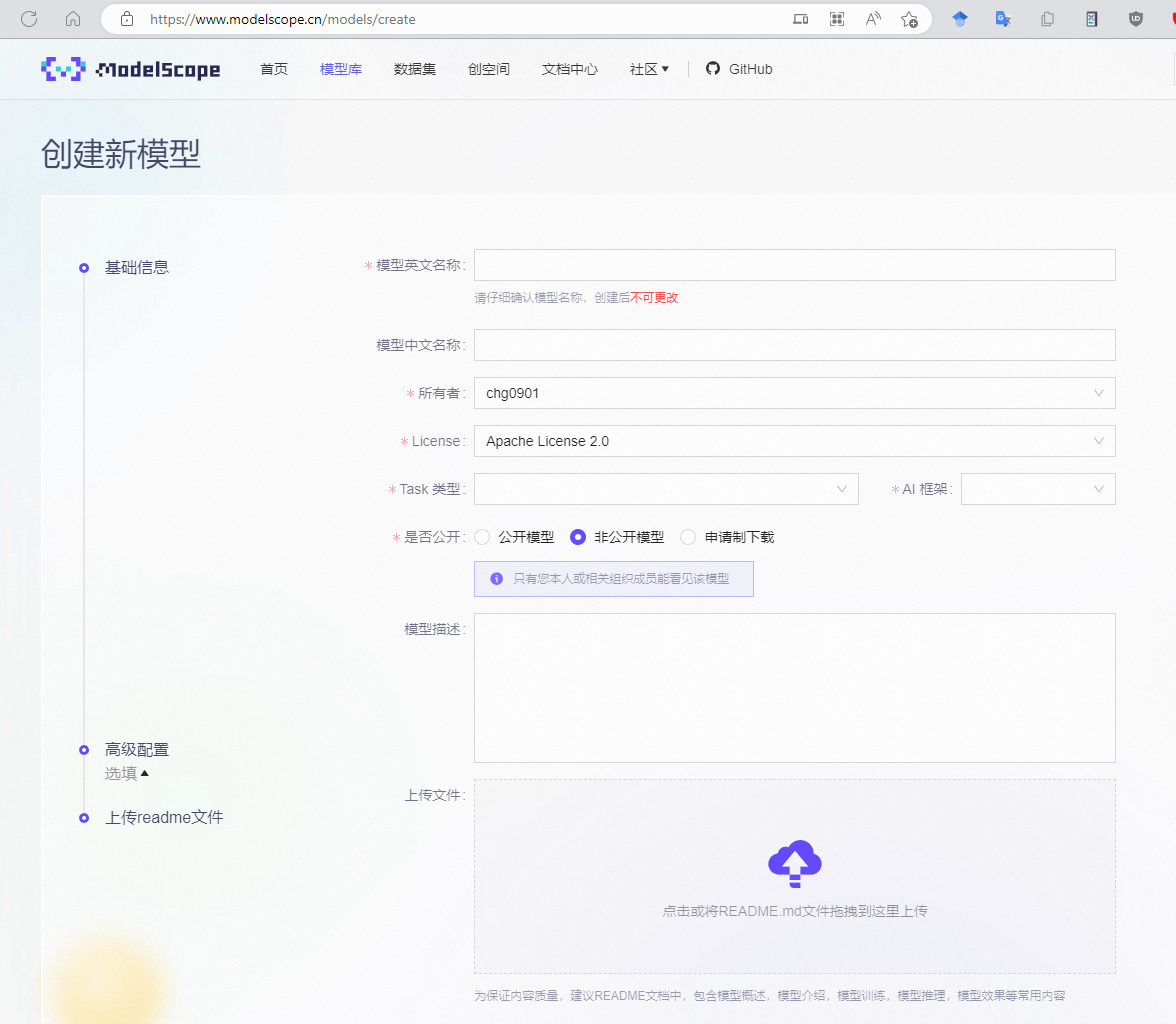1176x1024 pixels.
Task: Click the QR code icon in address bar
Action: [837, 19]
